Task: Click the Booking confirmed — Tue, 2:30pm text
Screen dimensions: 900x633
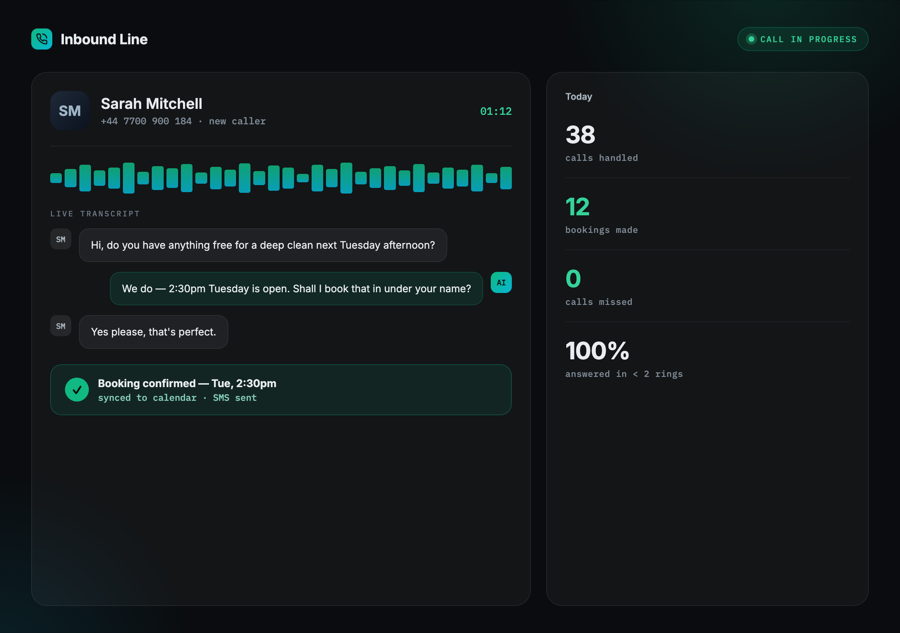Action: (187, 383)
